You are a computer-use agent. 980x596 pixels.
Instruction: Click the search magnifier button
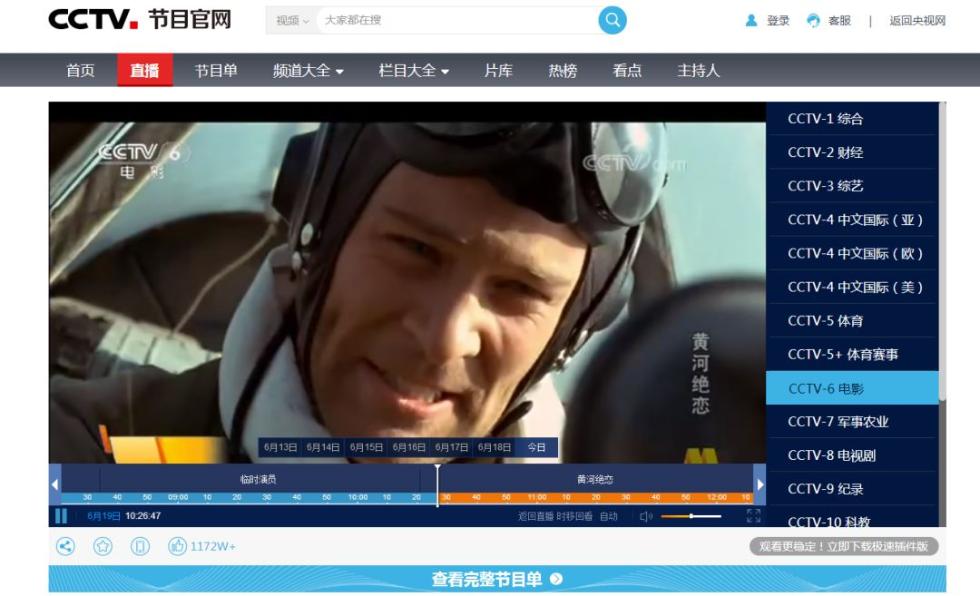[x=612, y=20]
